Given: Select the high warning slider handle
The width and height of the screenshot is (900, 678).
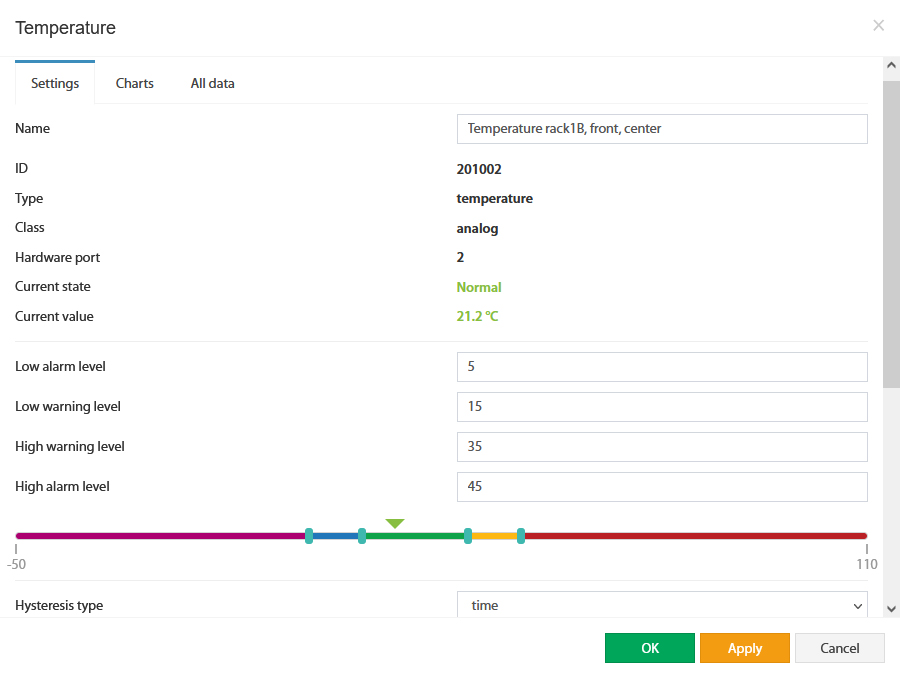Looking at the screenshot, I should [x=468, y=536].
